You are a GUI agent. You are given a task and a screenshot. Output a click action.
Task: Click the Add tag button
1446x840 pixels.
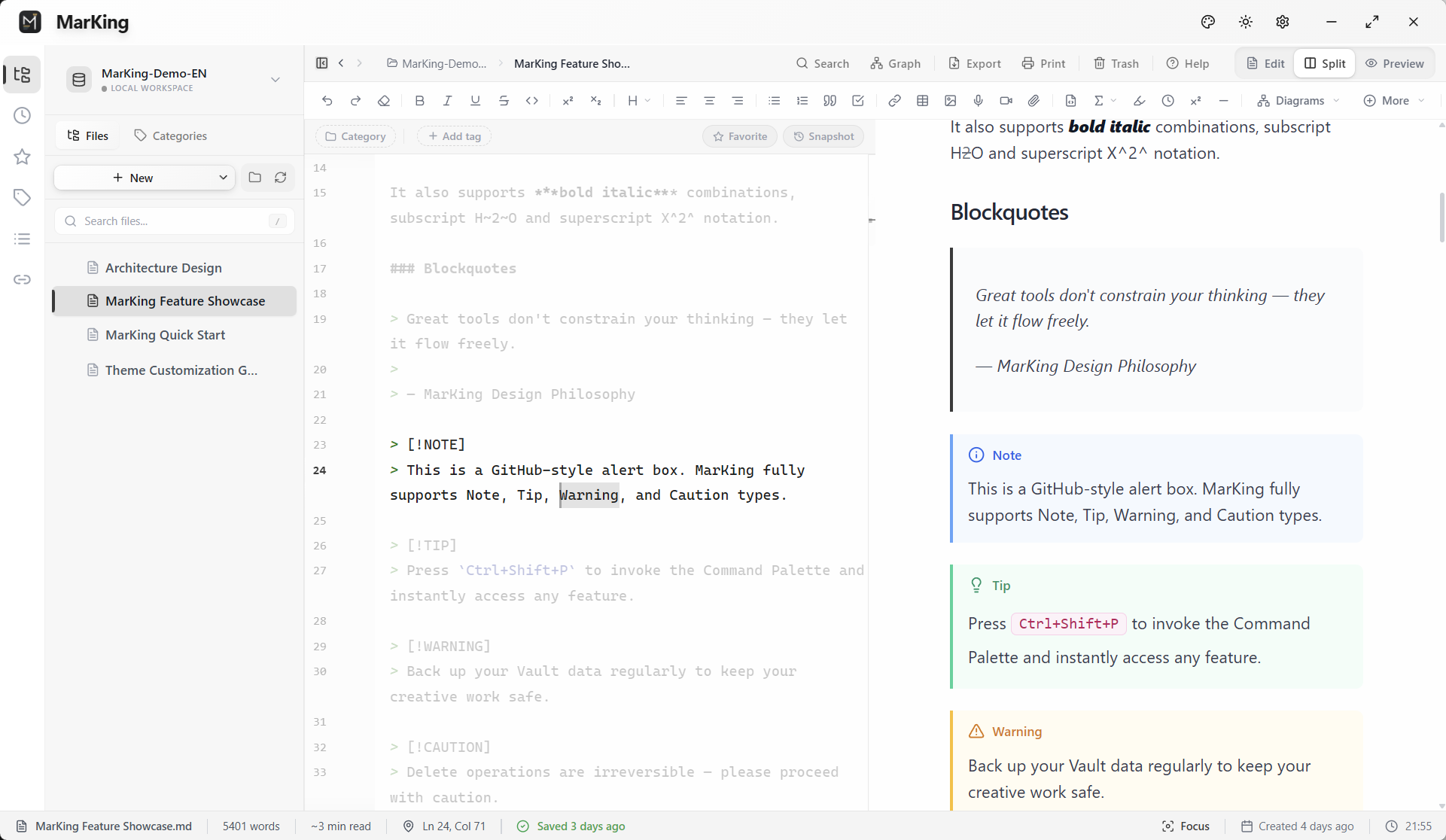[454, 136]
